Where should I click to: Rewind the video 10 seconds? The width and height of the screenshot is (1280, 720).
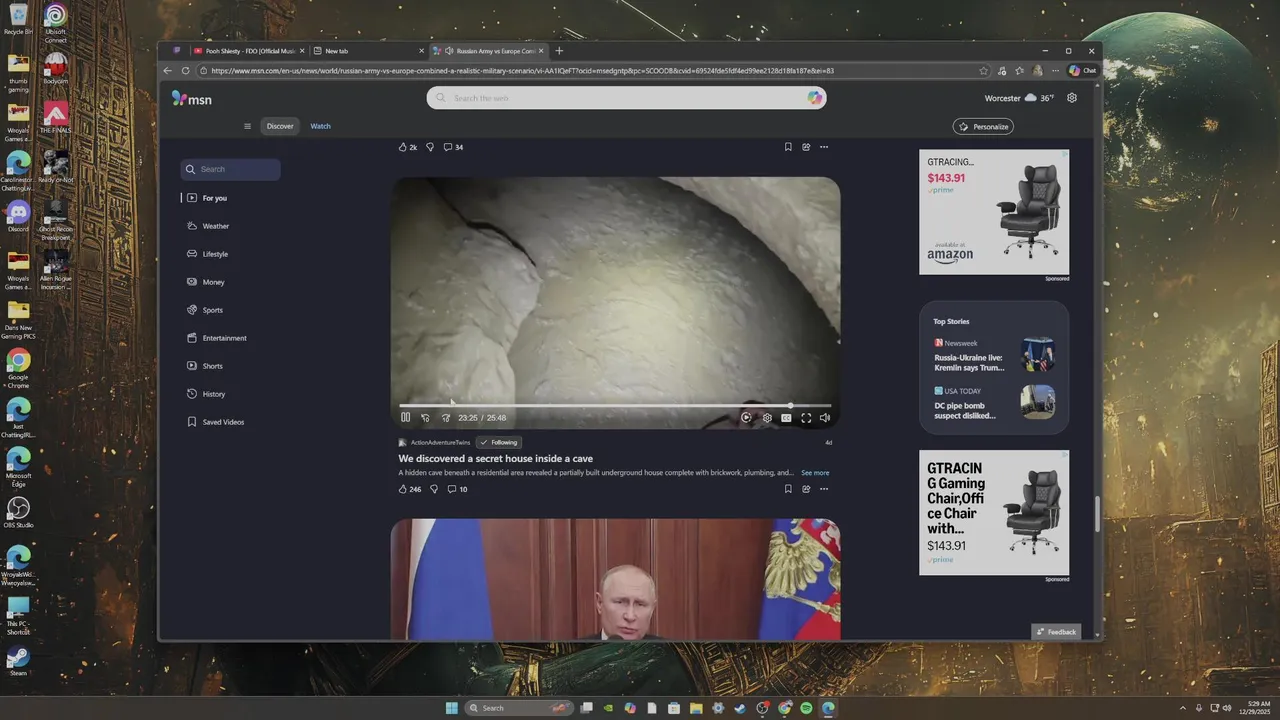pos(425,418)
